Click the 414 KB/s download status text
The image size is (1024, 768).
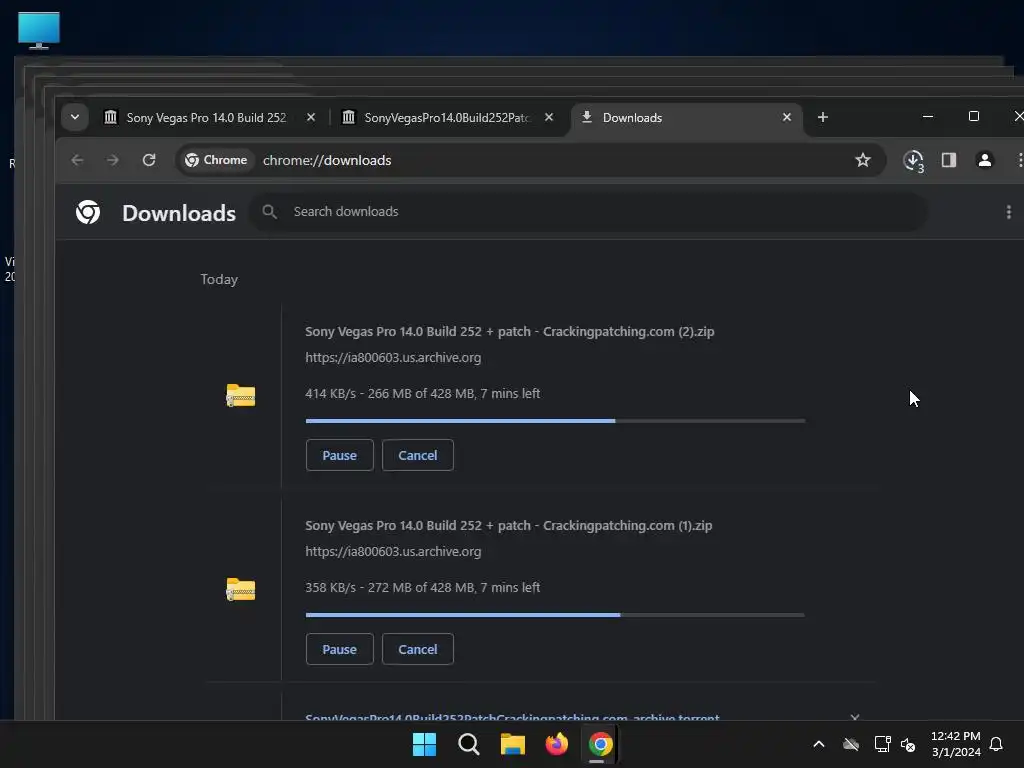(x=423, y=393)
